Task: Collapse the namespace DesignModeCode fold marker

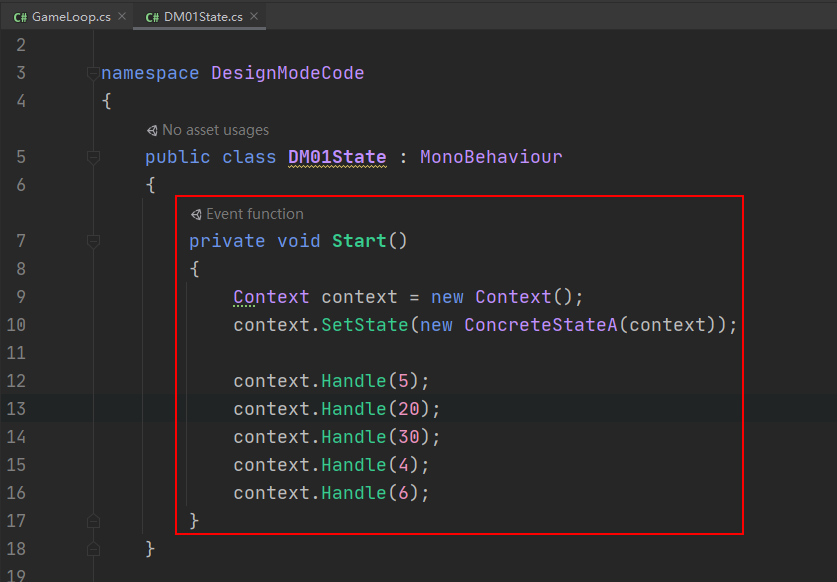Action: (x=93, y=73)
